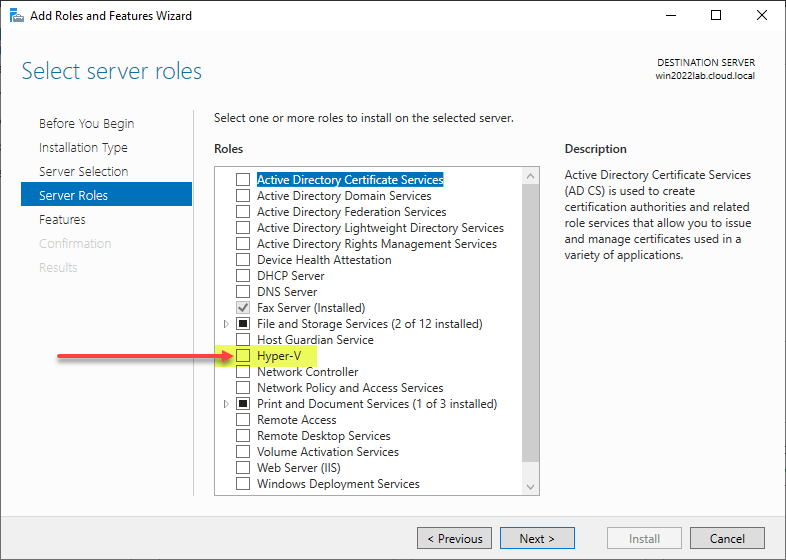Select the DHCP Server label

pyautogui.click(x=291, y=276)
